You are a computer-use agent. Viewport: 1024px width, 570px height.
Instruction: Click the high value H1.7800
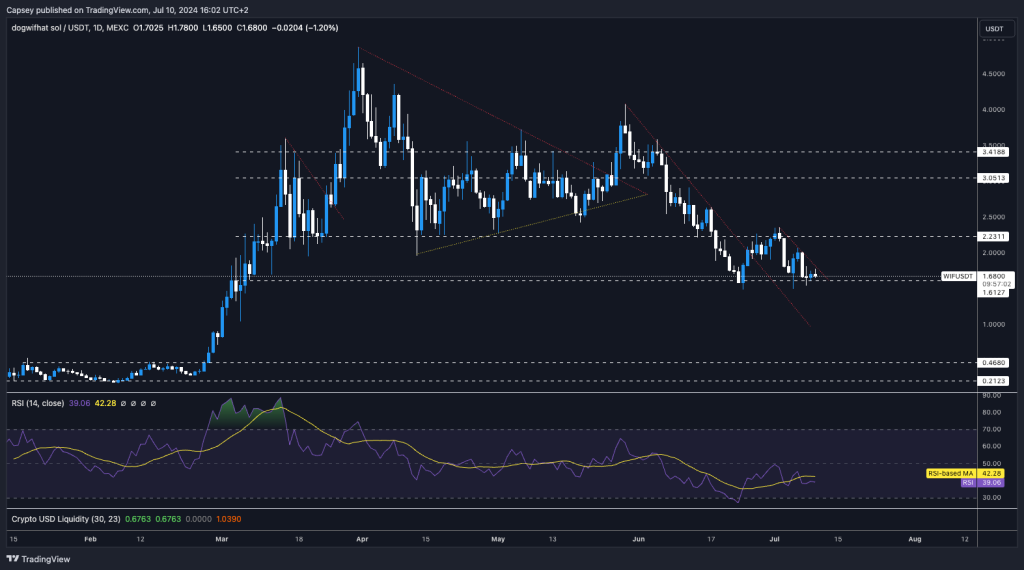point(183,28)
